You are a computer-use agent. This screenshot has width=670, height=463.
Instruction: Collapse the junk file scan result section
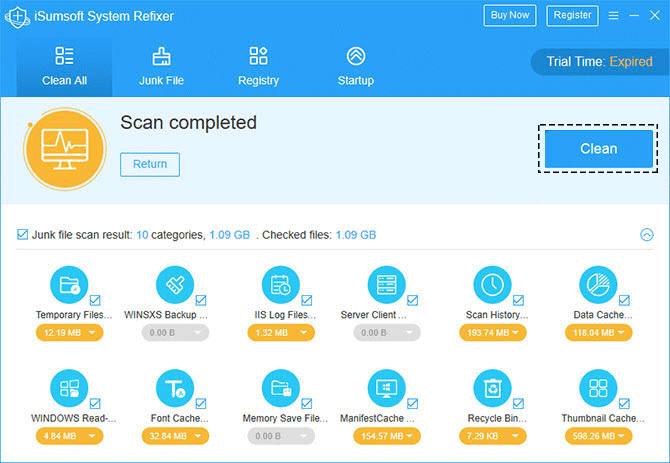tap(646, 234)
